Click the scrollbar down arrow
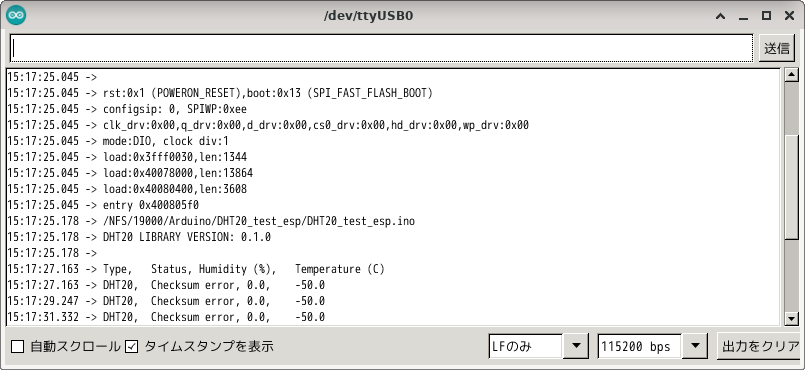The width and height of the screenshot is (805, 370). coord(792,319)
